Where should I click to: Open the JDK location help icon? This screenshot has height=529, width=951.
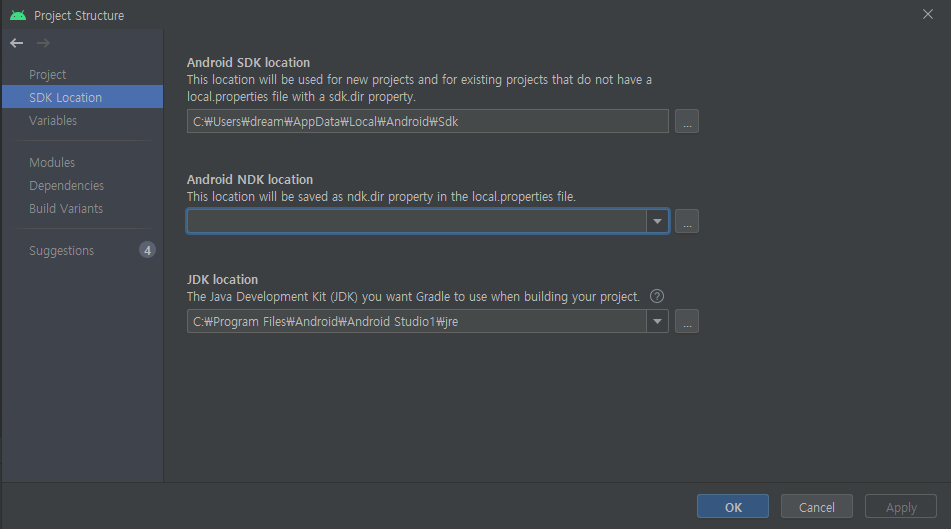click(657, 296)
